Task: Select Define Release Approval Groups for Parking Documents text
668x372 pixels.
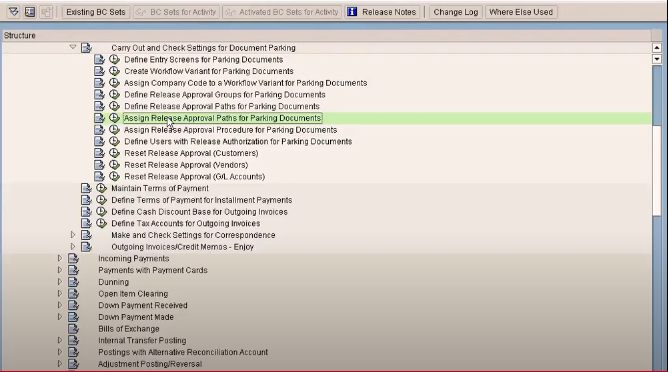Action: [225, 95]
